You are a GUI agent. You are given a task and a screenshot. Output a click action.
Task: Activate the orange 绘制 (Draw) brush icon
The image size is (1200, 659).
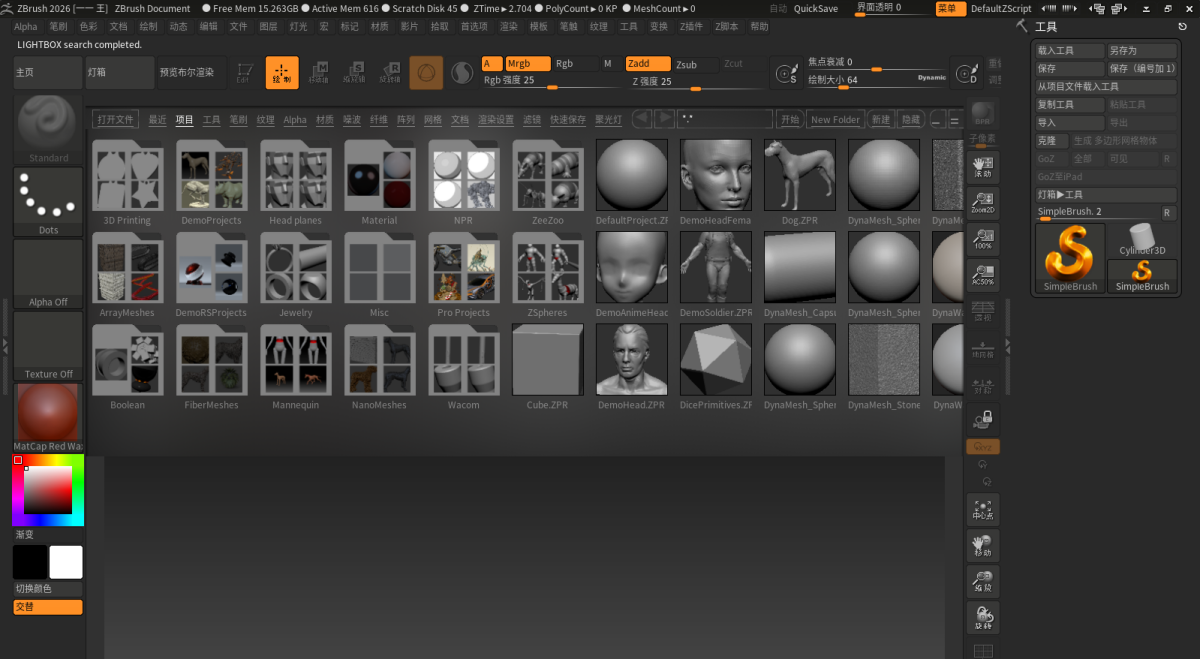(x=281, y=72)
